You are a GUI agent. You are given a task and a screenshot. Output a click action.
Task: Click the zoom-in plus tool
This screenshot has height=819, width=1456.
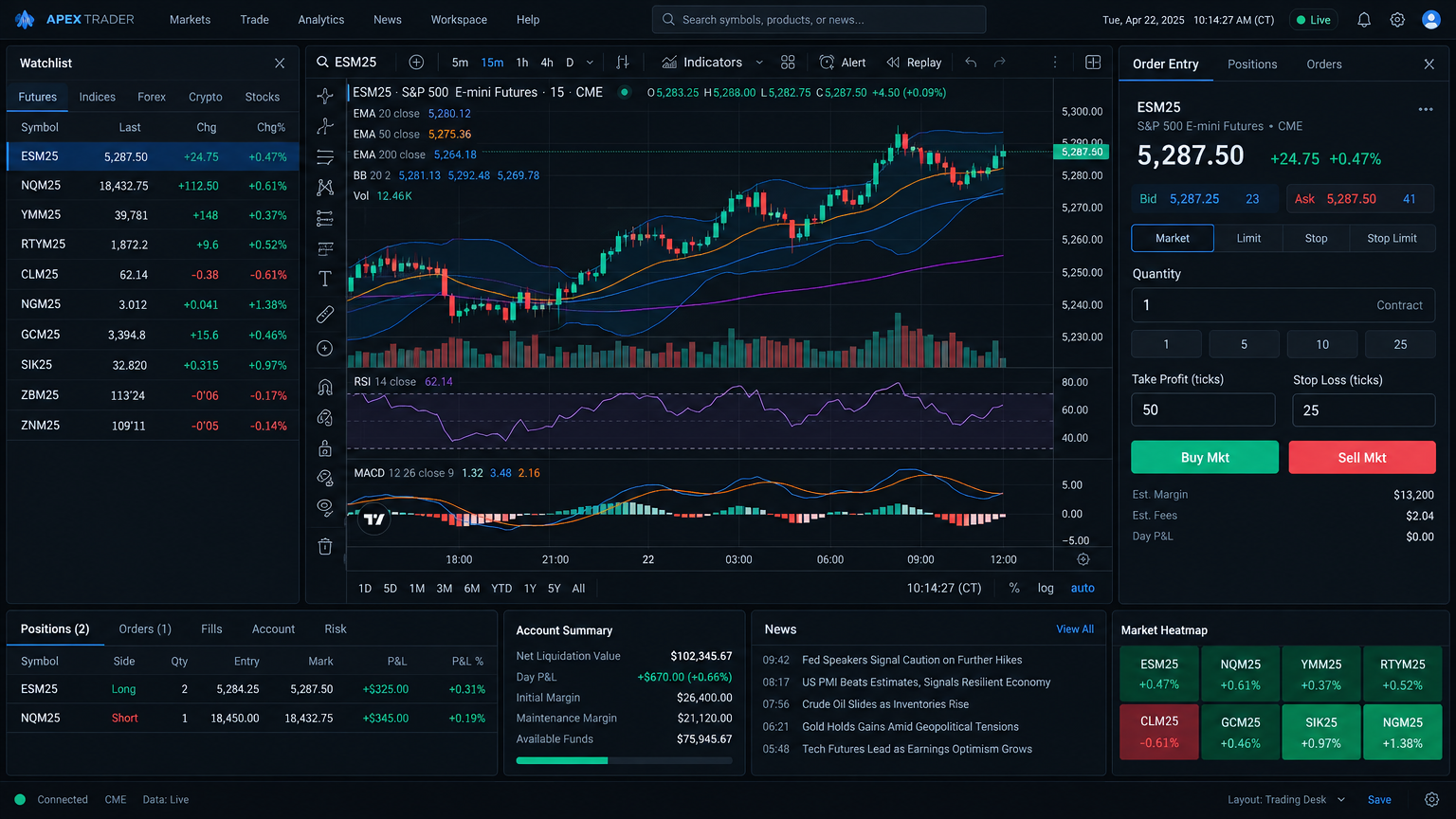pyautogui.click(x=325, y=349)
